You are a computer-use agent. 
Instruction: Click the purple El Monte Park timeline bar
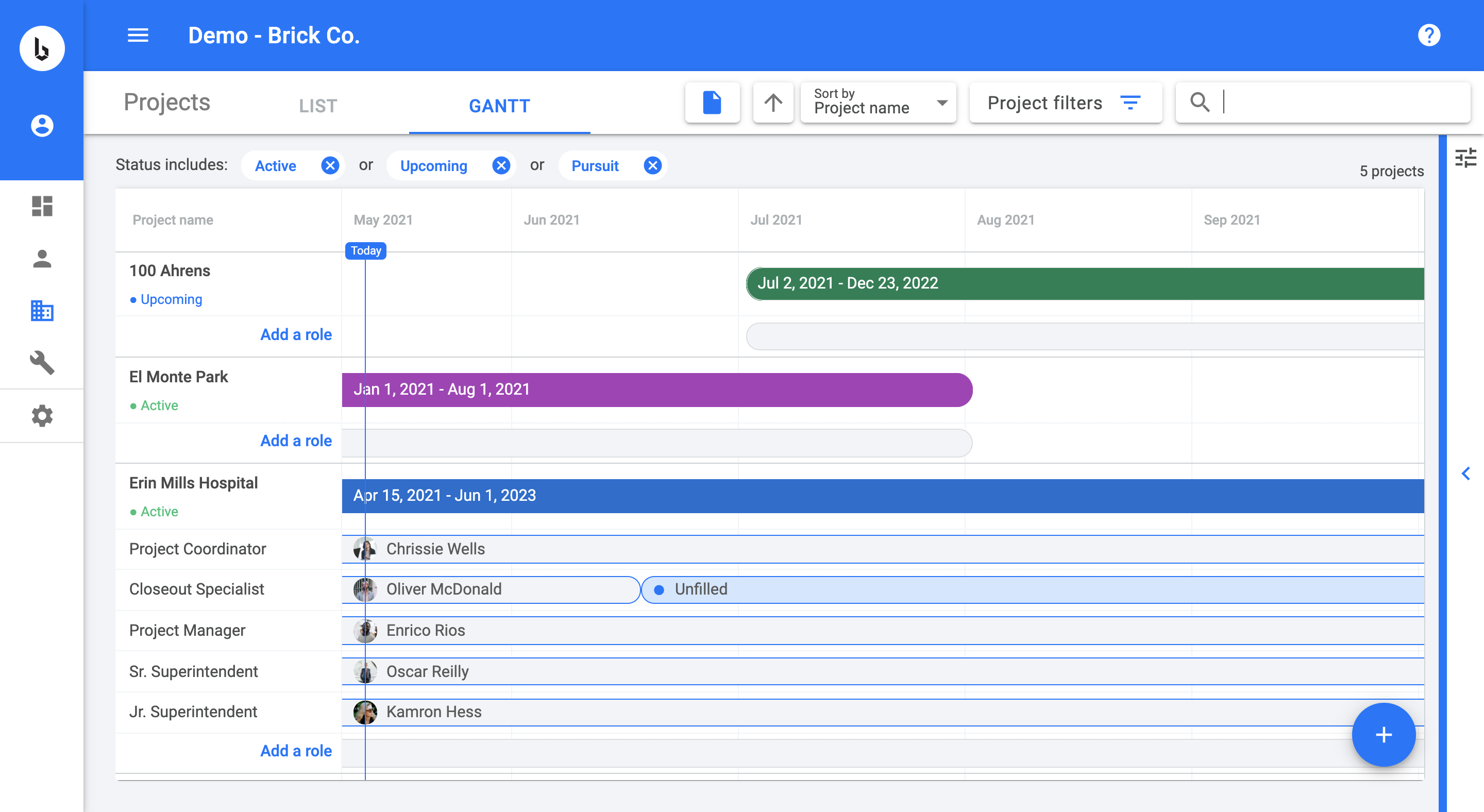[657, 390]
